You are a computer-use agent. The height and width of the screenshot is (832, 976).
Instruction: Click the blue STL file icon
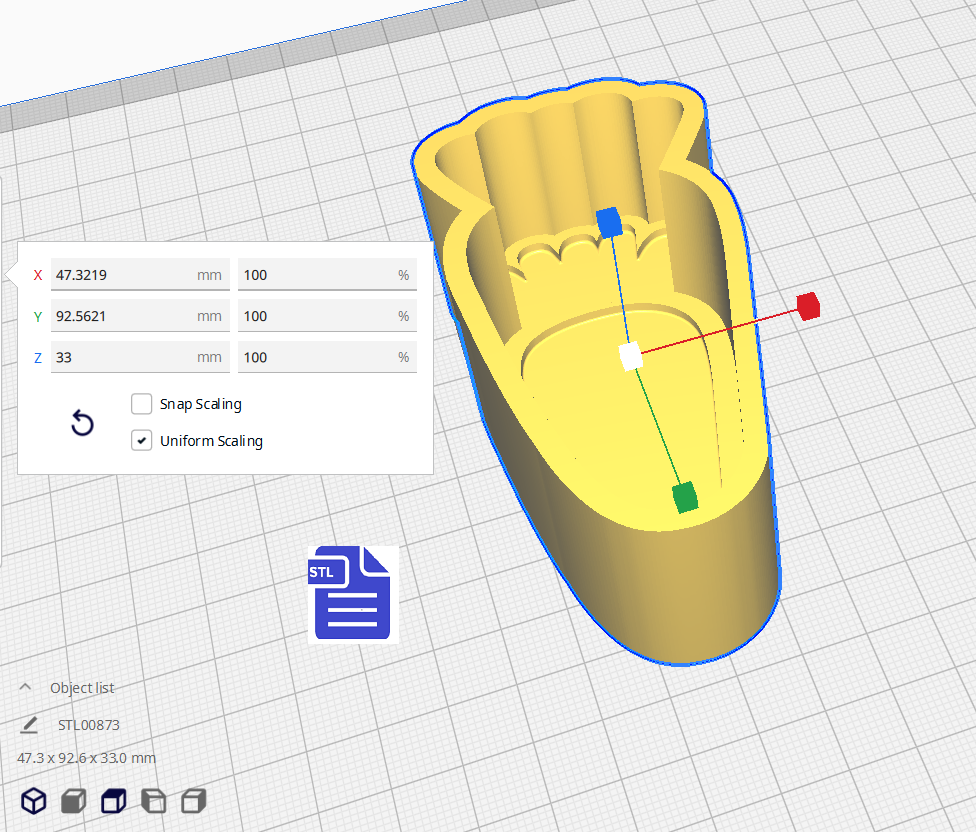[x=351, y=593]
